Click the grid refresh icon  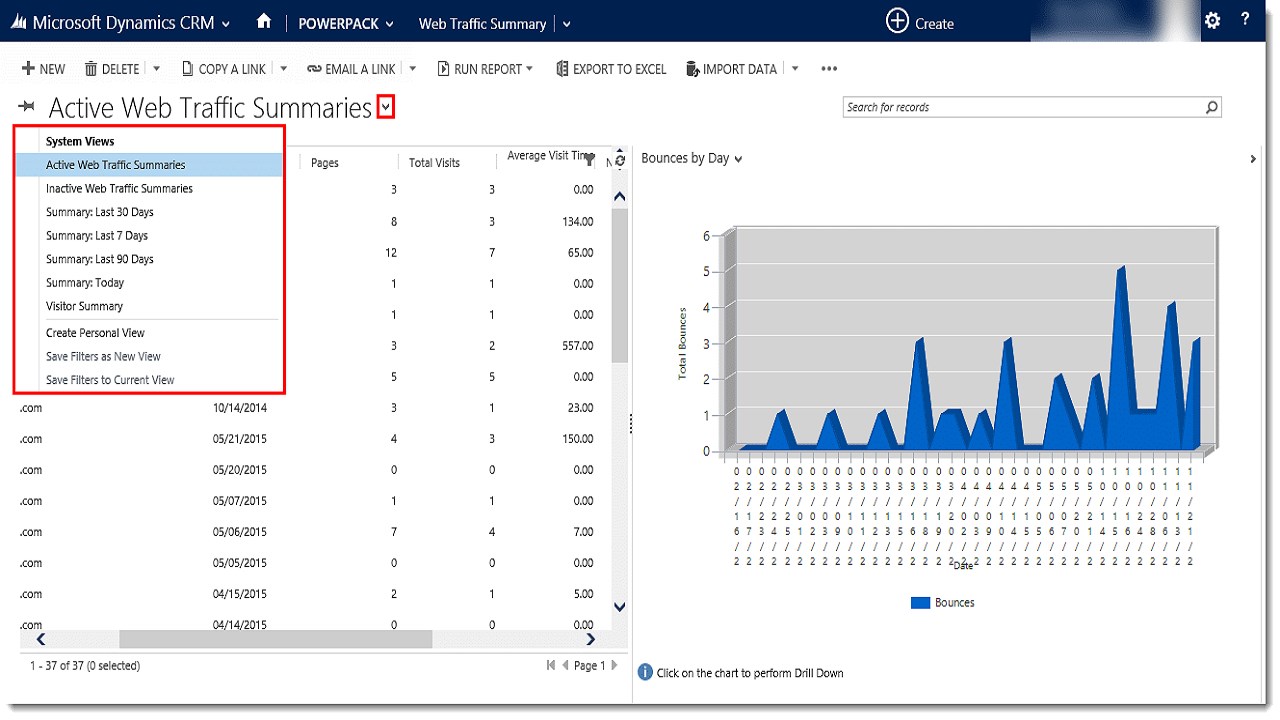620,160
